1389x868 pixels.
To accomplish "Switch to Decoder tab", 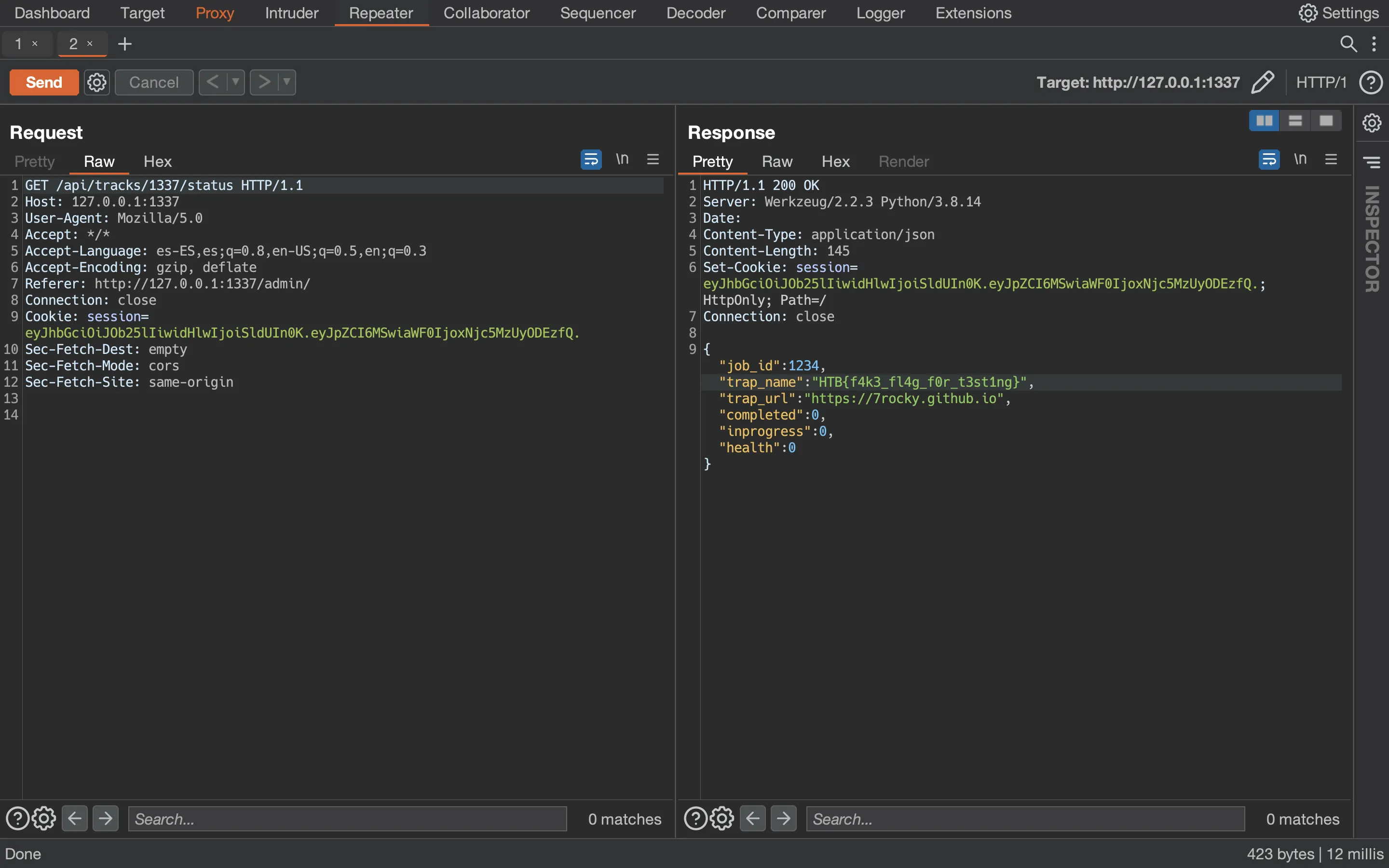I will coord(695,13).
